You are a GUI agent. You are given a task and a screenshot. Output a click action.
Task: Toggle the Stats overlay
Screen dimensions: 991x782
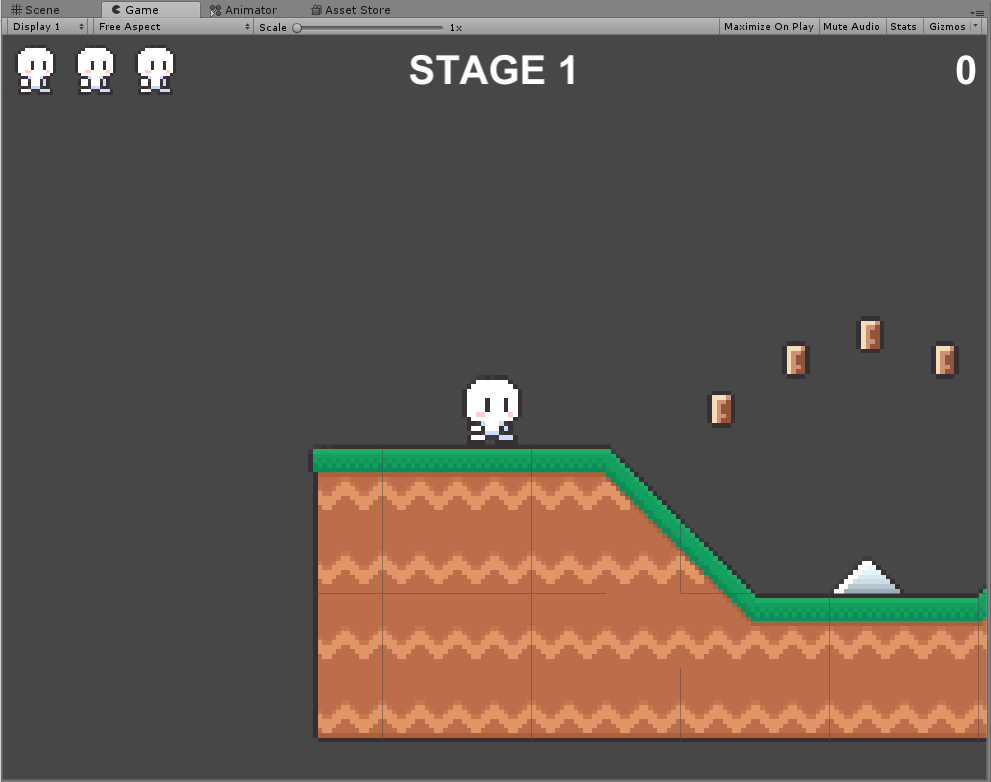click(x=903, y=27)
